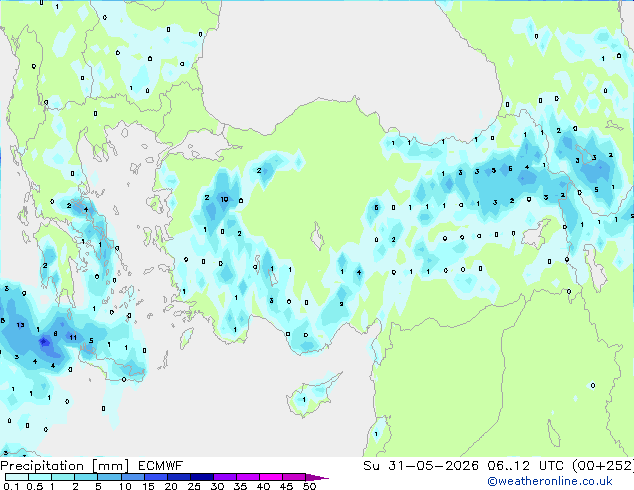
Task: Click the weatheronline.co.uk copyright link
Action: coord(550,481)
